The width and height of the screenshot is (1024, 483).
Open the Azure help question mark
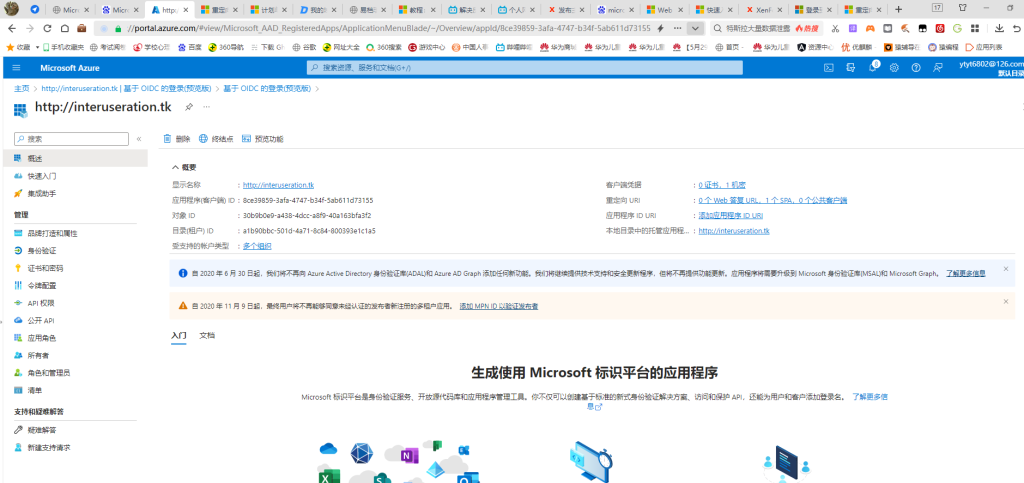pyautogui.click(x=916, y=67)
